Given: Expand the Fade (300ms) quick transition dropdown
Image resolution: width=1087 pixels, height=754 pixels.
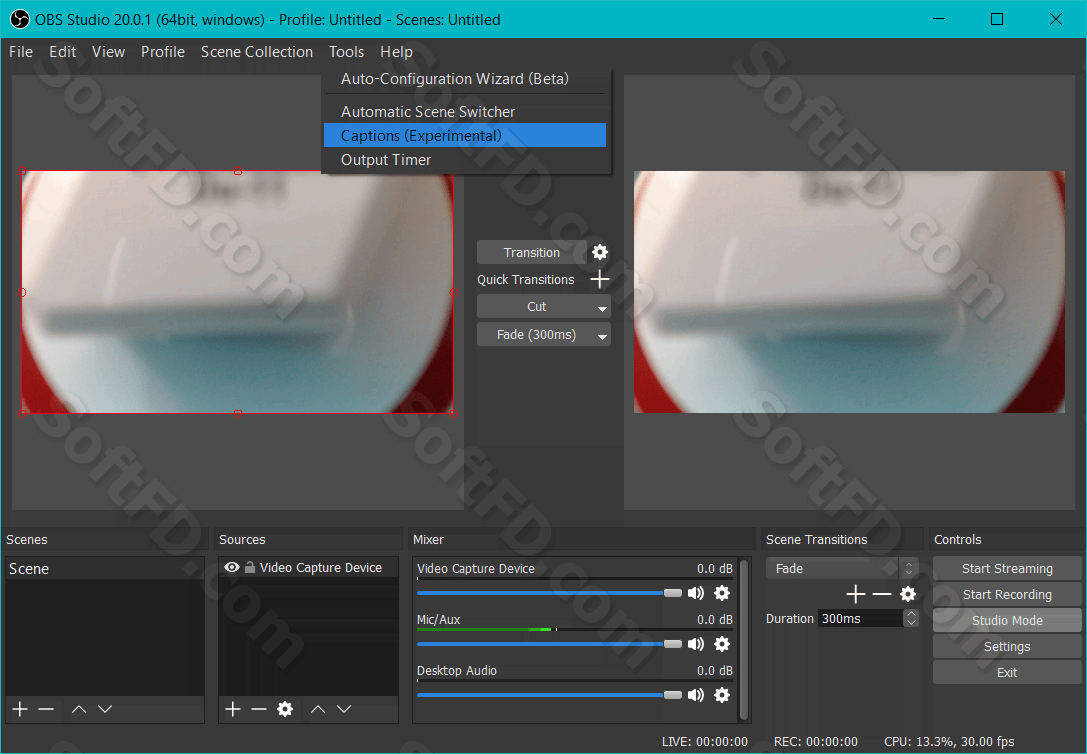Looking at the screenshot, I should (x=602, y=336).
